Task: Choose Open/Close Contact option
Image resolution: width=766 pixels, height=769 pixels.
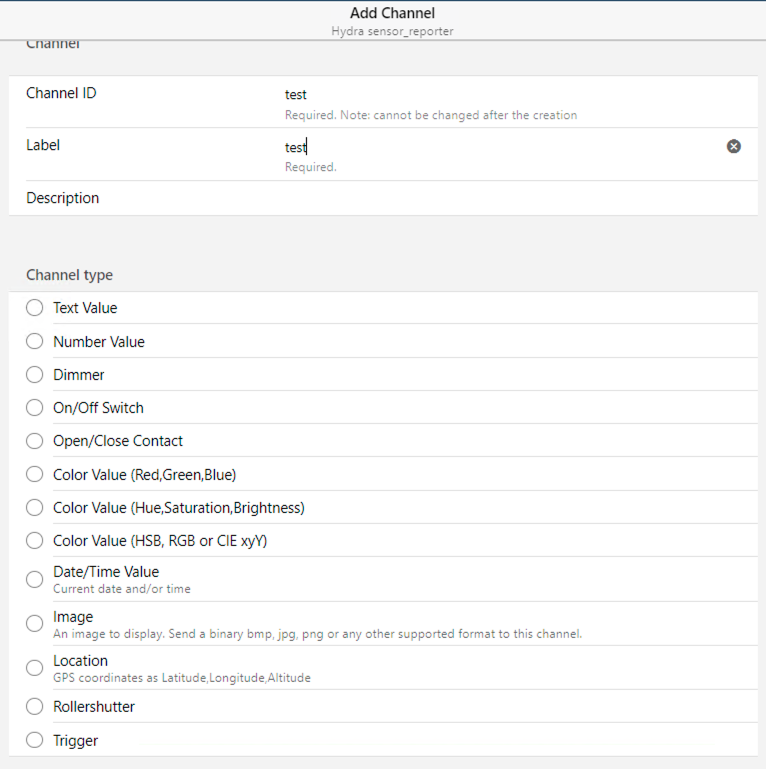Action: click(x=35, y=441)
